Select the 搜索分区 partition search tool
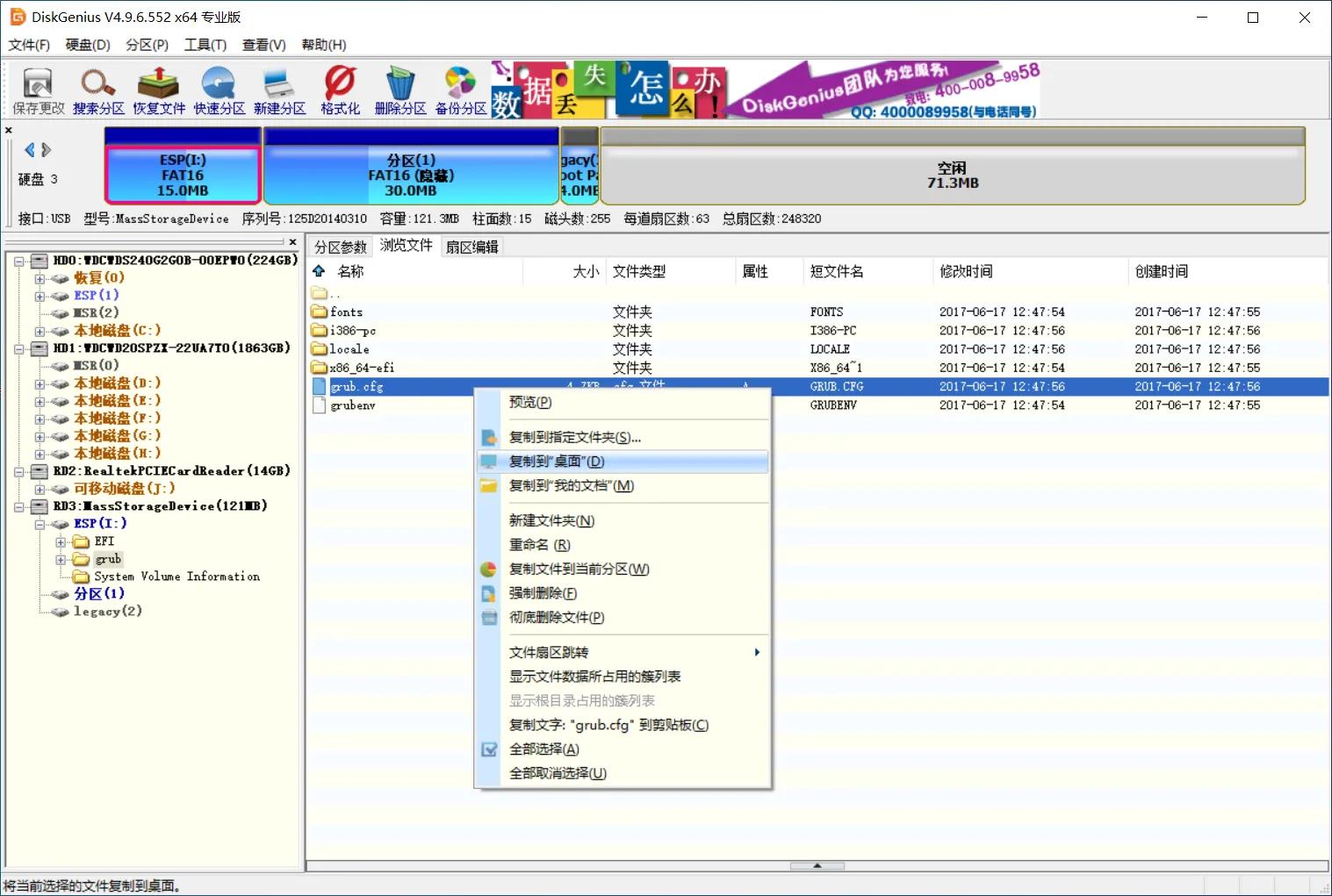 click(97, 88)
